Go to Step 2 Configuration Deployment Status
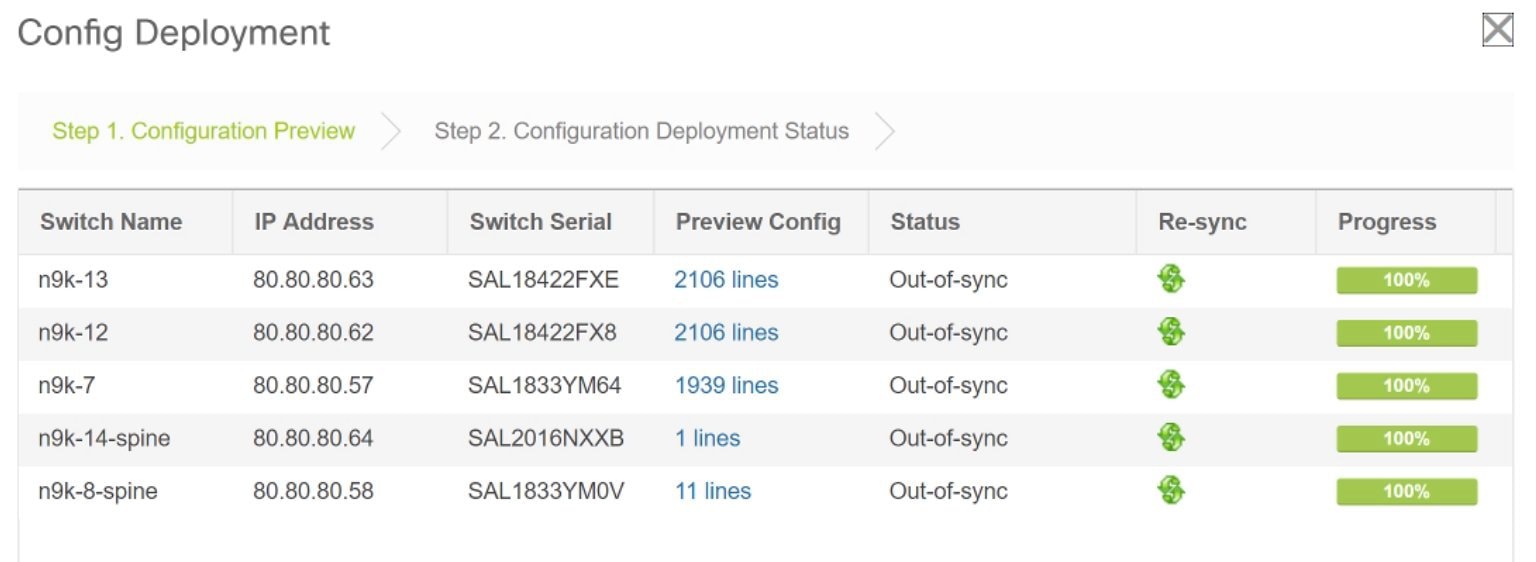This screenshot has height=562, width=1536. pos(642,131)
